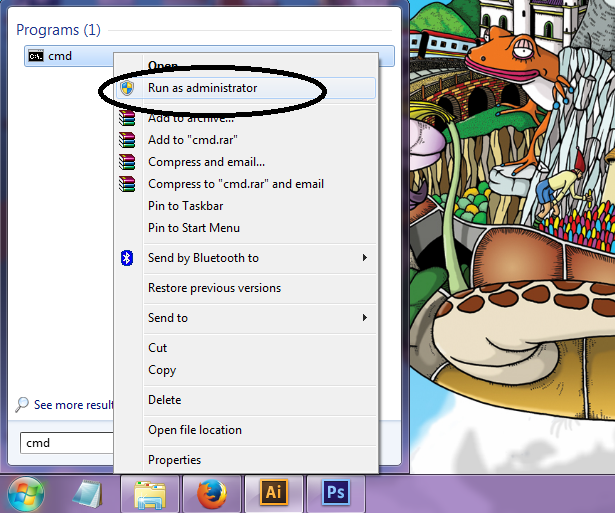Expand the Send to submenu arrow
615x513 pixels.
coord(365,317)
